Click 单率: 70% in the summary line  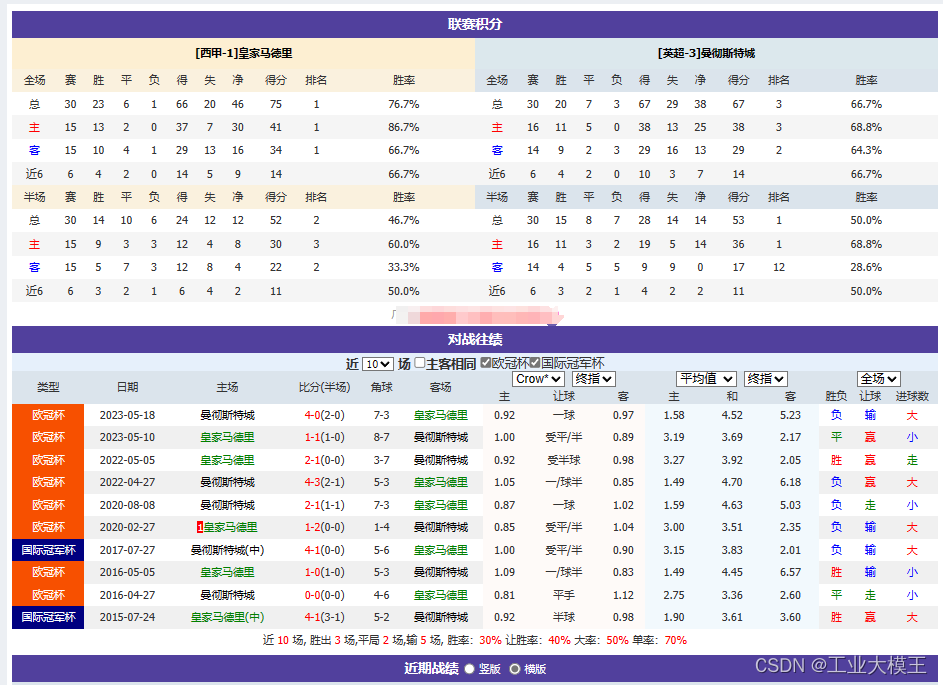[x=659, y=640]
